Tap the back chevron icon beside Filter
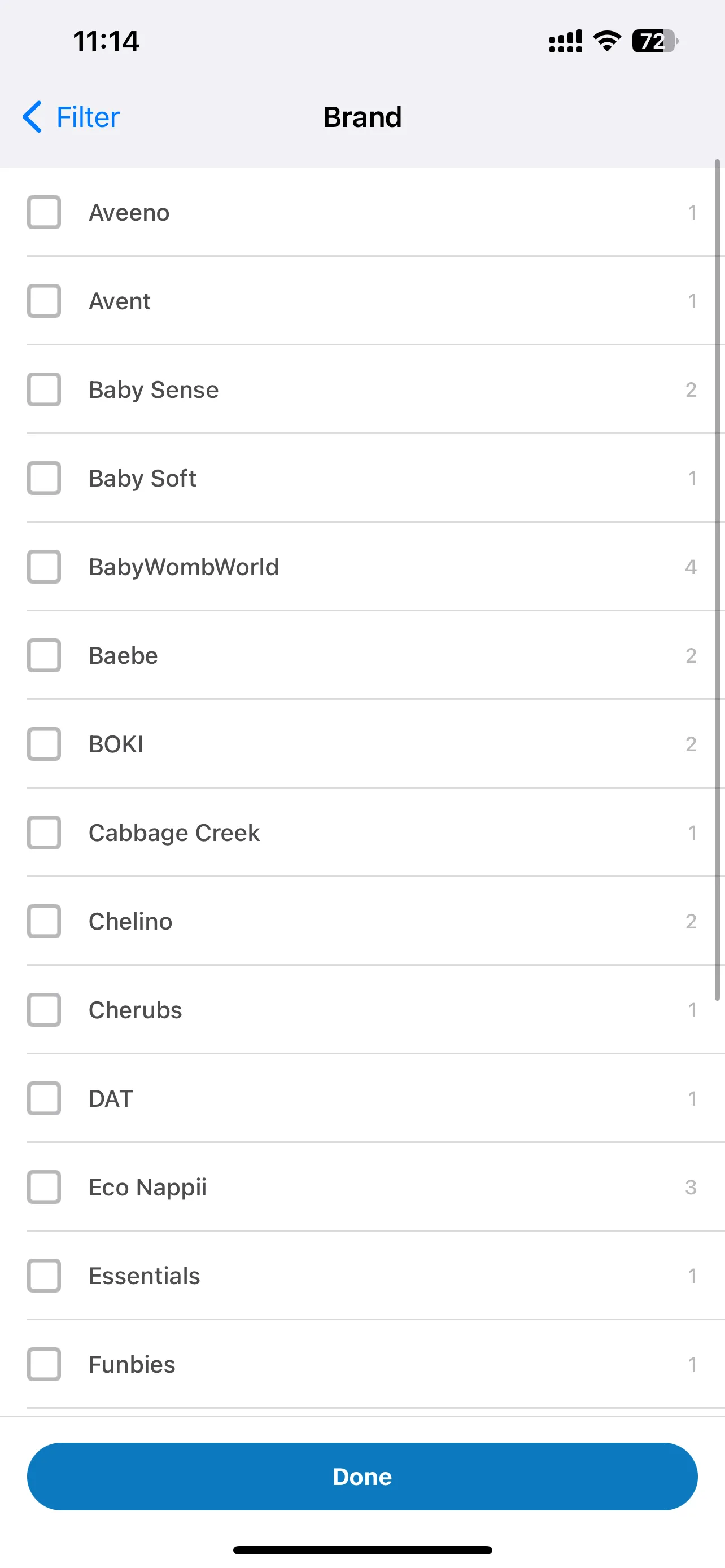 [x=32, y=117]
